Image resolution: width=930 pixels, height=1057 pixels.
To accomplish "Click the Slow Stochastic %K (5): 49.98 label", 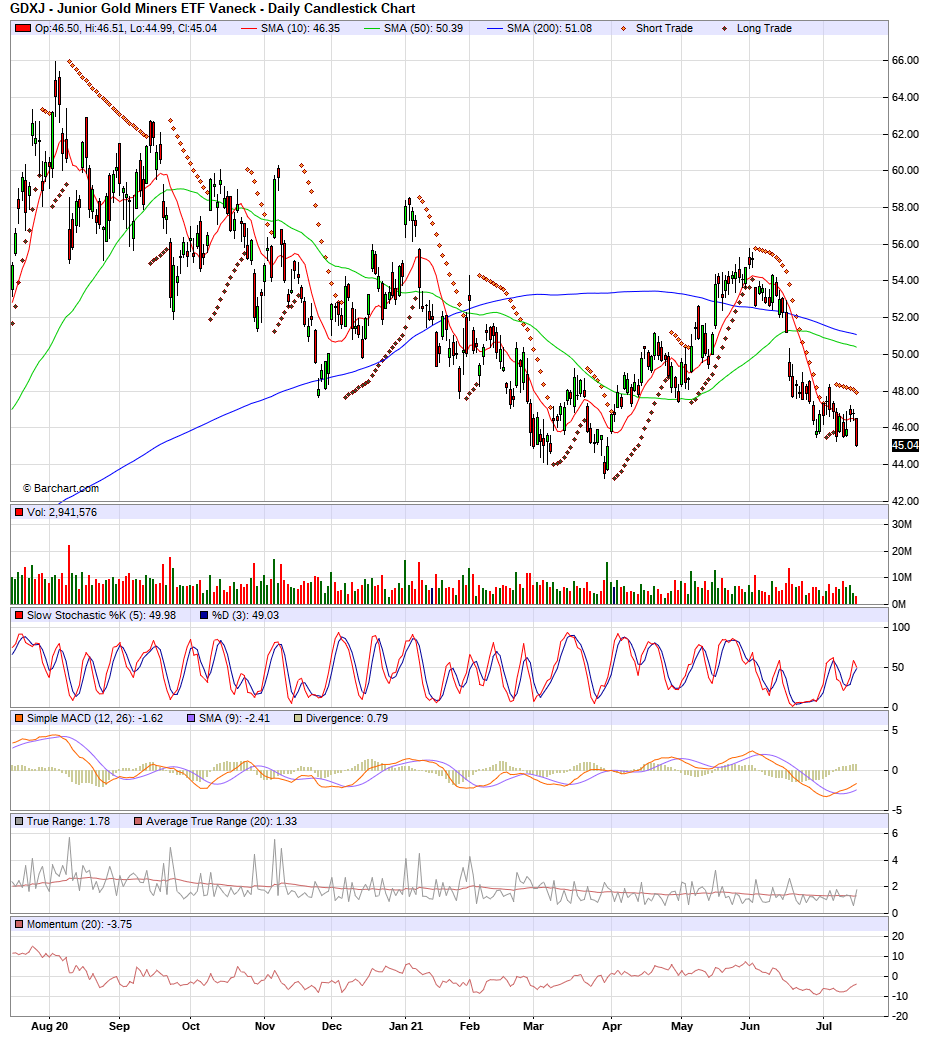I will click(101, 615).
